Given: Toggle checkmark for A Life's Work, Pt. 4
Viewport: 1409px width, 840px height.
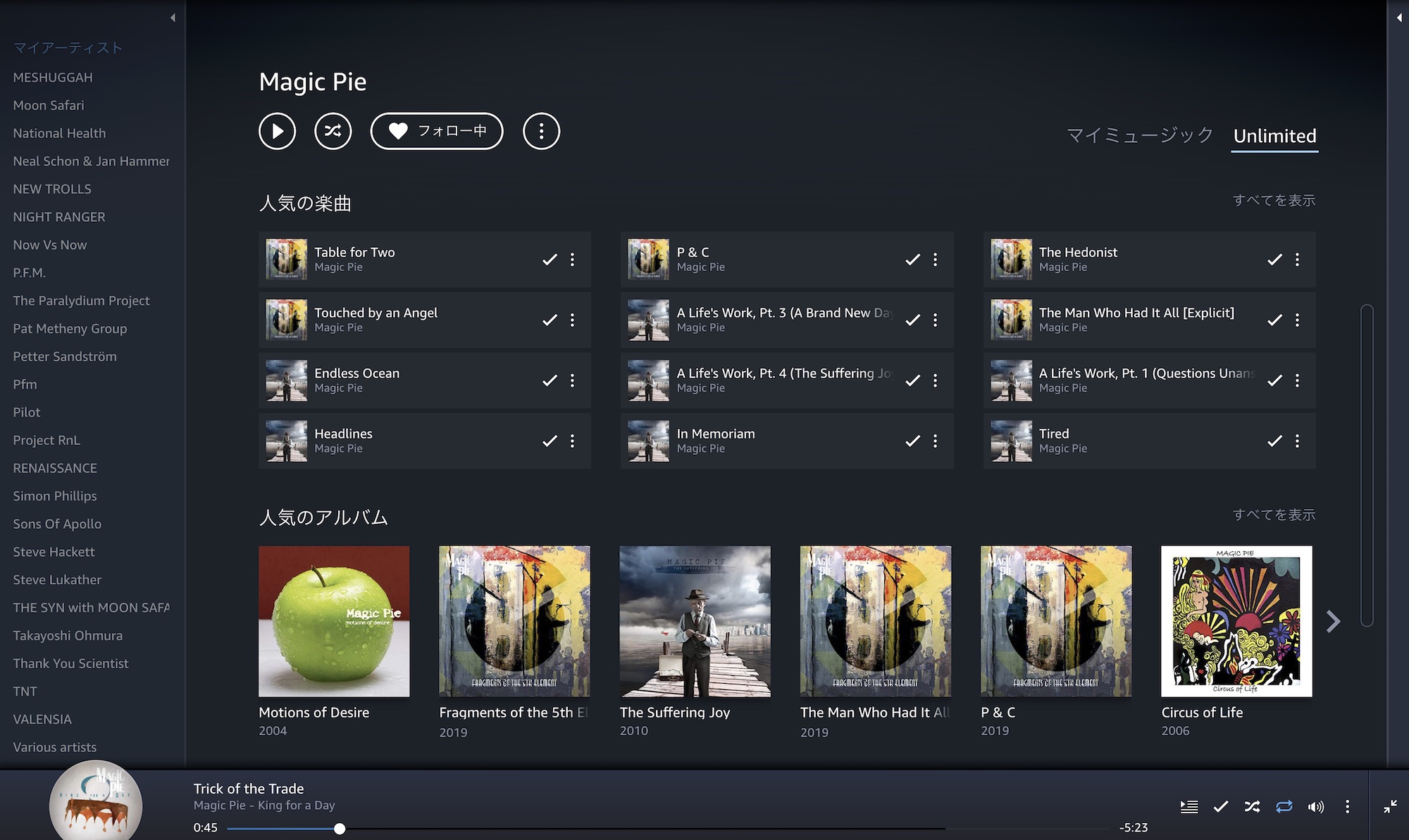Looking at the screenshot, I should (x=912, y=381).
